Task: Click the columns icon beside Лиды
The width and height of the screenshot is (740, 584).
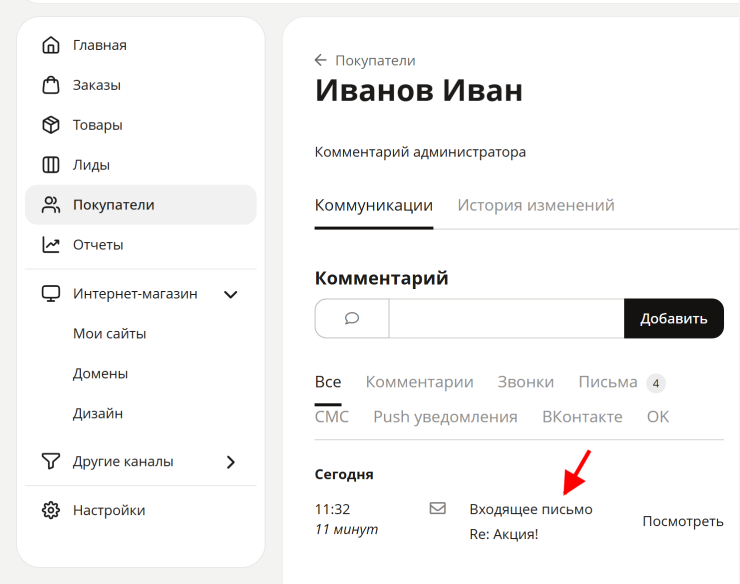Action: (51, 165)
